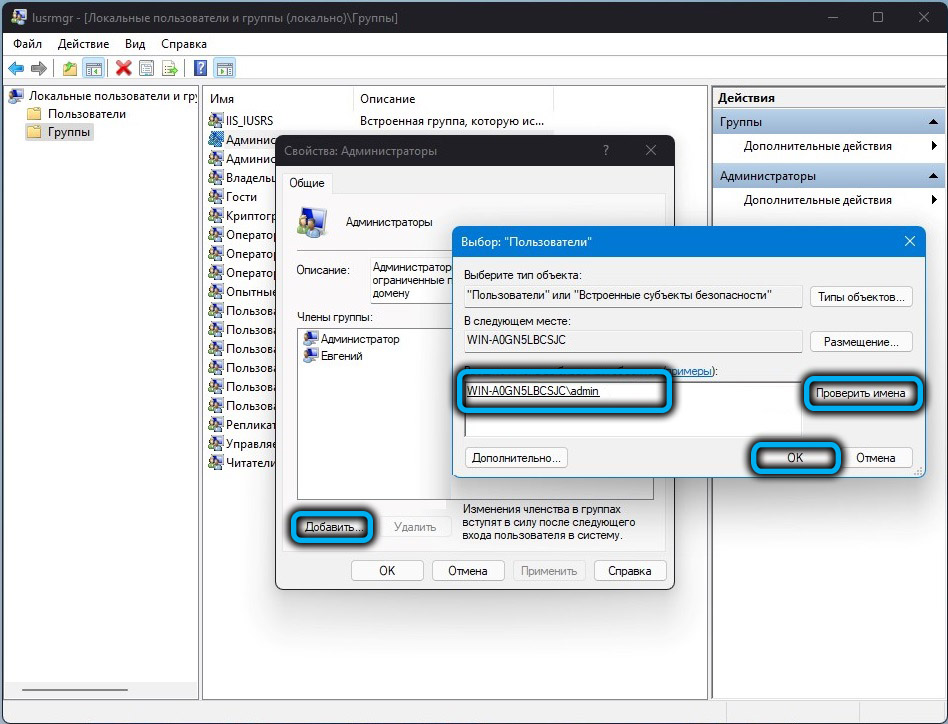Click the Проверить имена button
Viewport: 948px width, 724px height.
[x=860, y=393]
